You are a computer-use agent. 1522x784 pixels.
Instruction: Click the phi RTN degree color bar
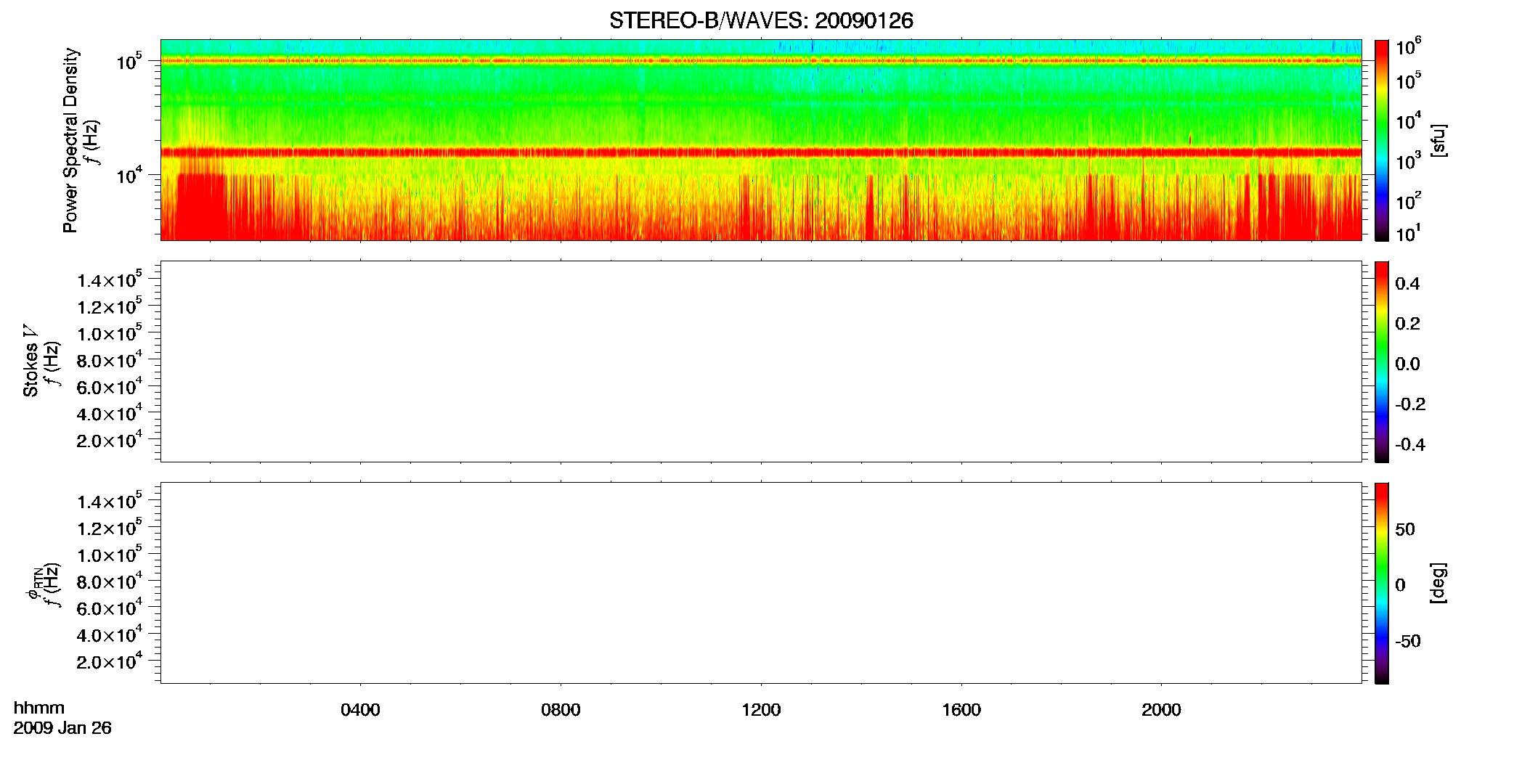1382,583
